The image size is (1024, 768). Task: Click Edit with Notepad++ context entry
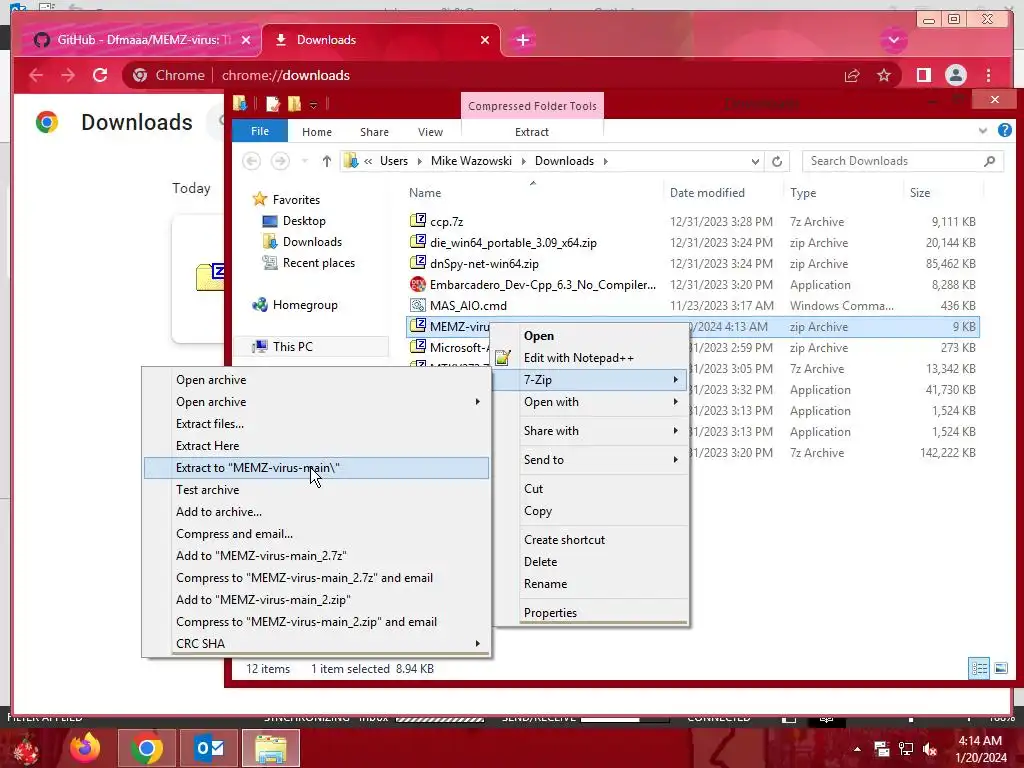pyautogui.click(x=590, y=358)
